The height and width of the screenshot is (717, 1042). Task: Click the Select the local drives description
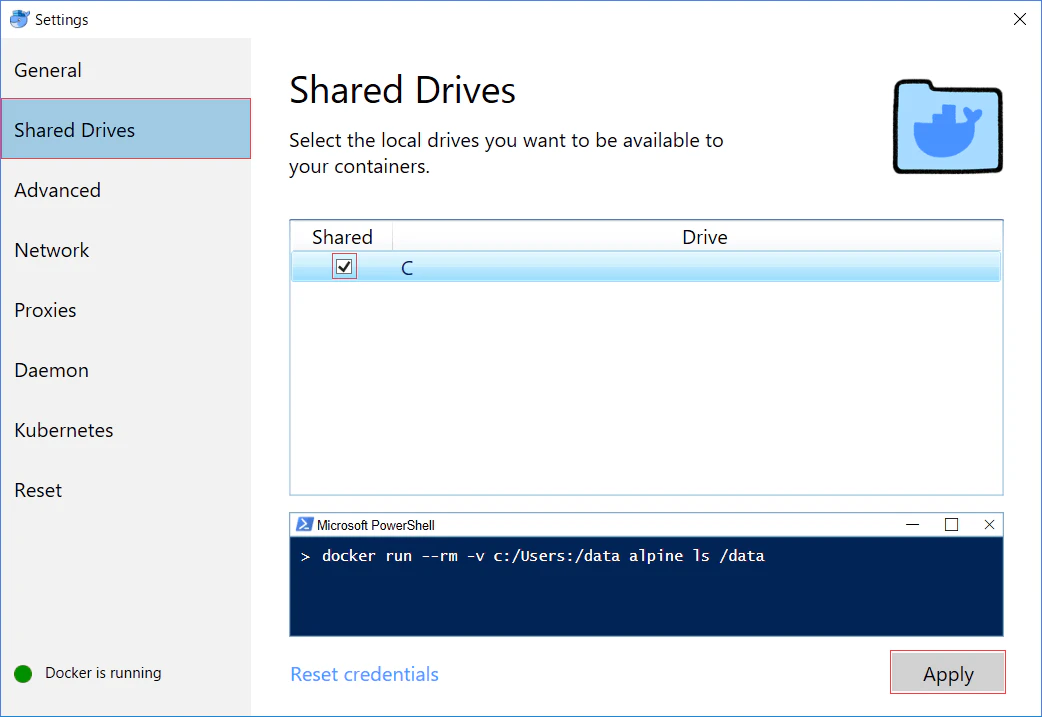click(506, 154)
